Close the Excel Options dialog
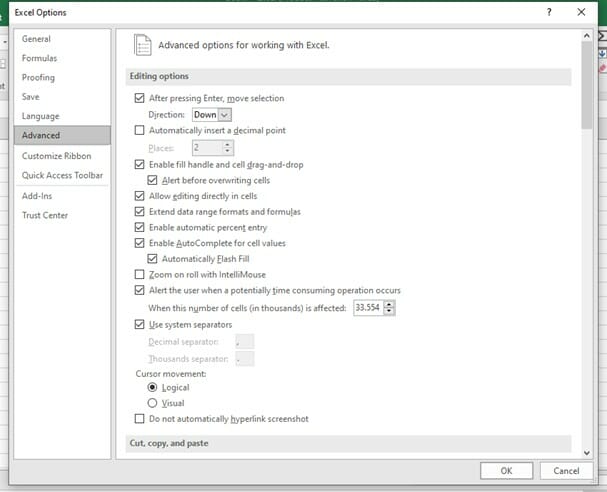Viewport: 607px width, 492px height. pos(581,12)
